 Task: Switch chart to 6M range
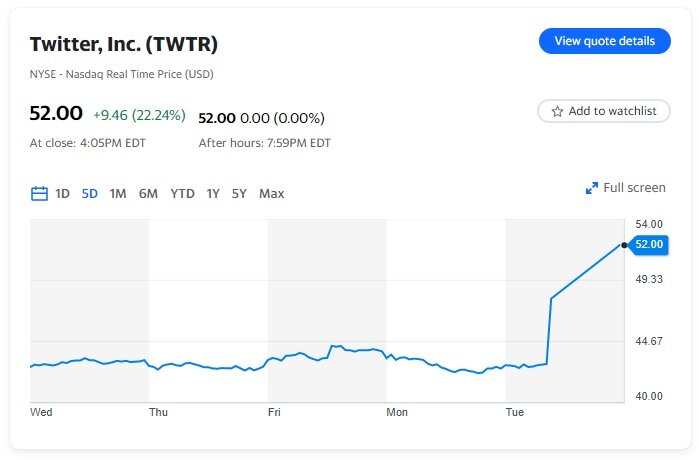pos(148,194)
